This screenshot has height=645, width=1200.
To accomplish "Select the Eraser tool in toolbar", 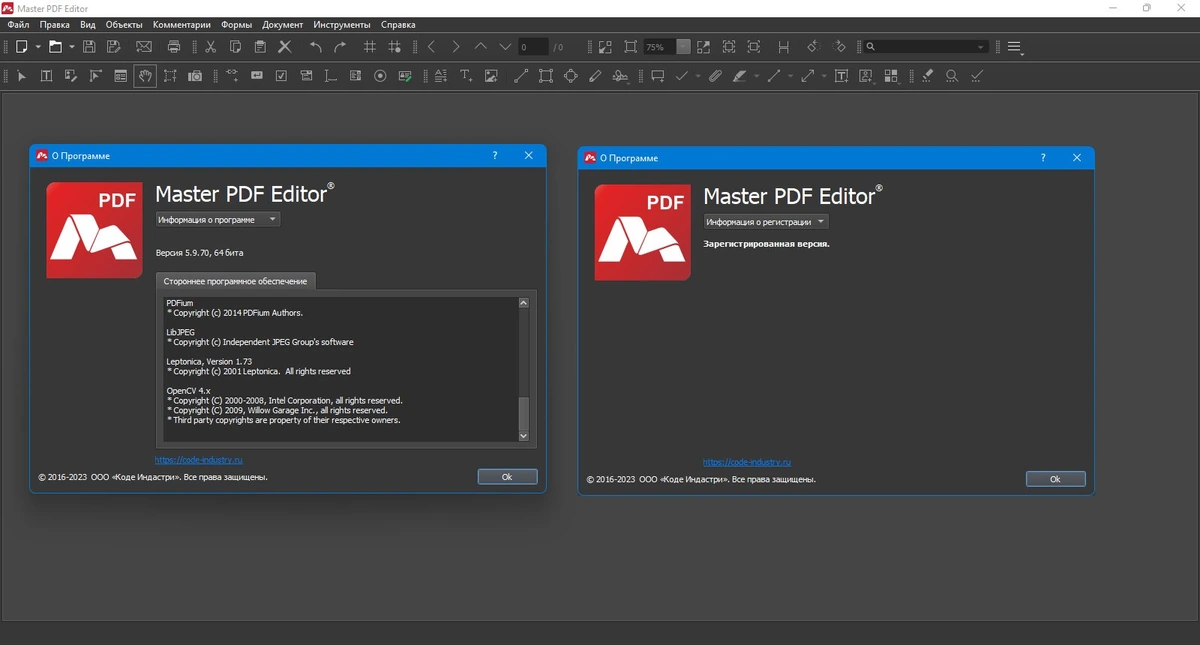I will pyautogui.click(x=927, y=76).
